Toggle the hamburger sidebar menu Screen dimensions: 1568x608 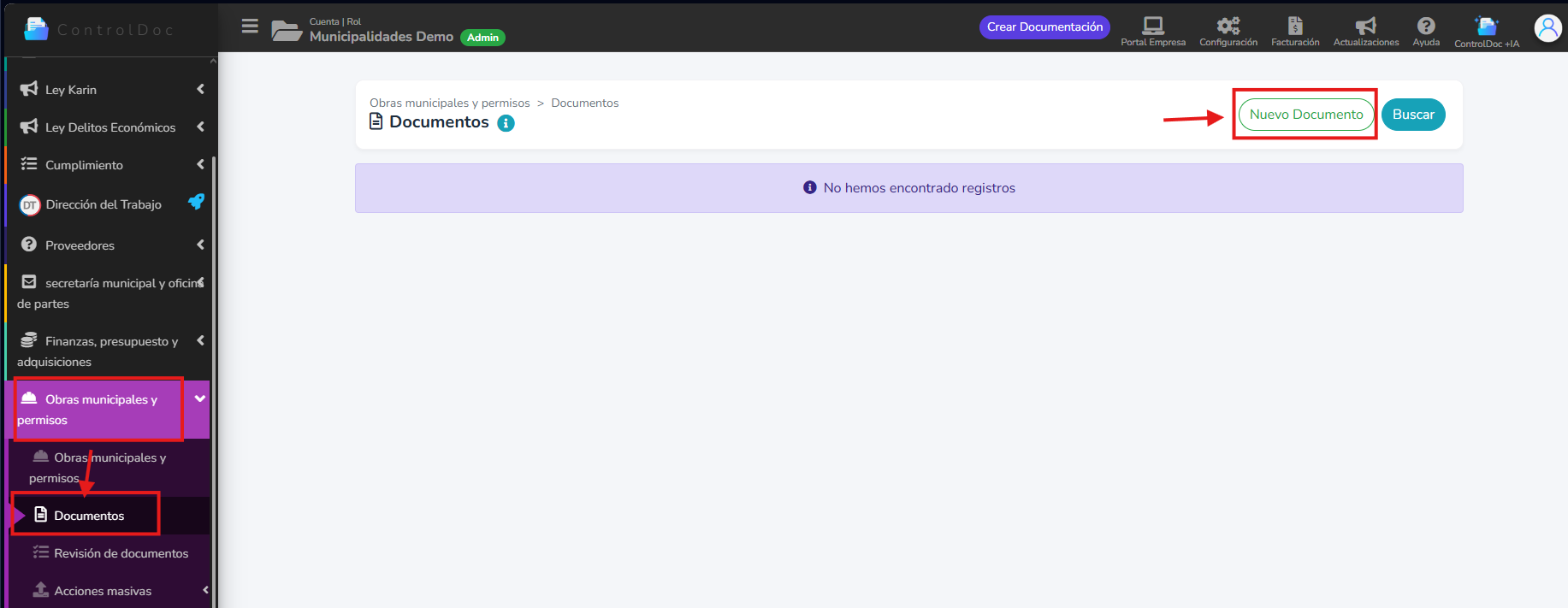coord(250,27)
